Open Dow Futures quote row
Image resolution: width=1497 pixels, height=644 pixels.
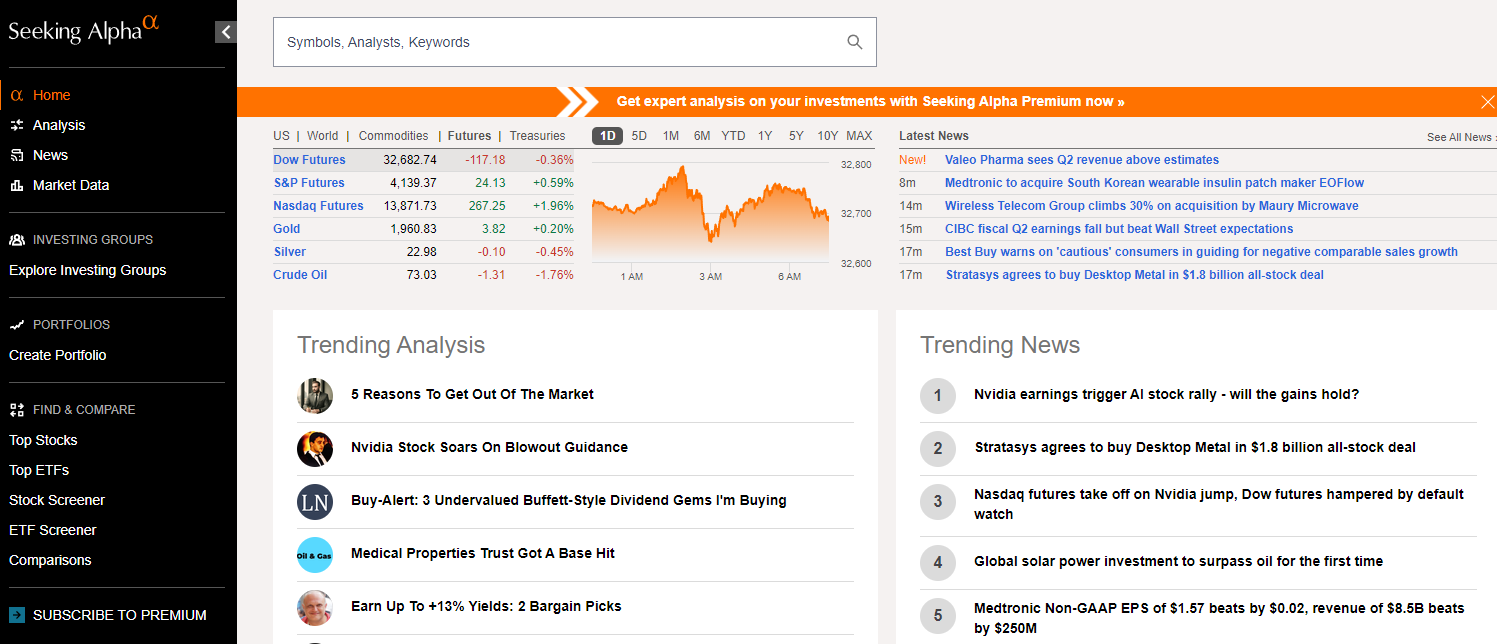(424, 160)
